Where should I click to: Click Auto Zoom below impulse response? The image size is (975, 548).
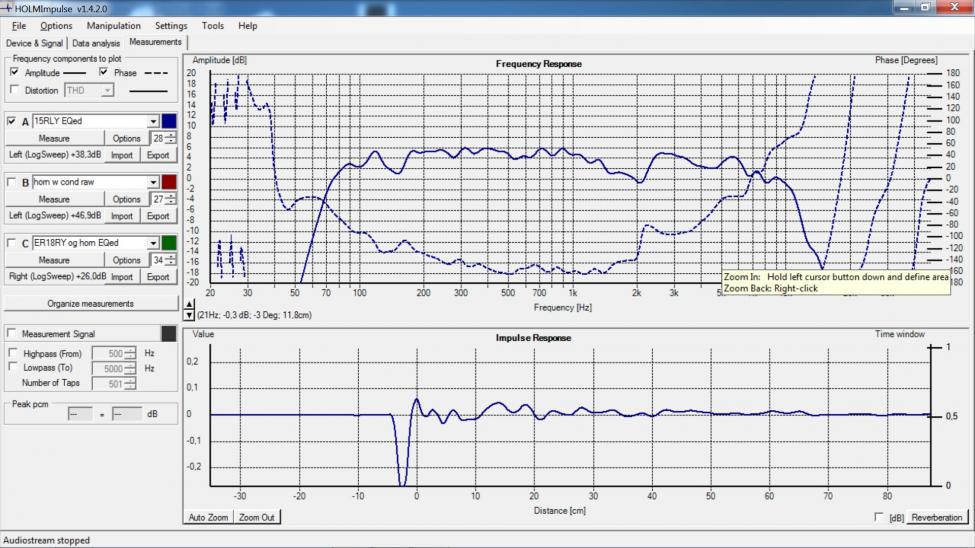tap(209, 517)
